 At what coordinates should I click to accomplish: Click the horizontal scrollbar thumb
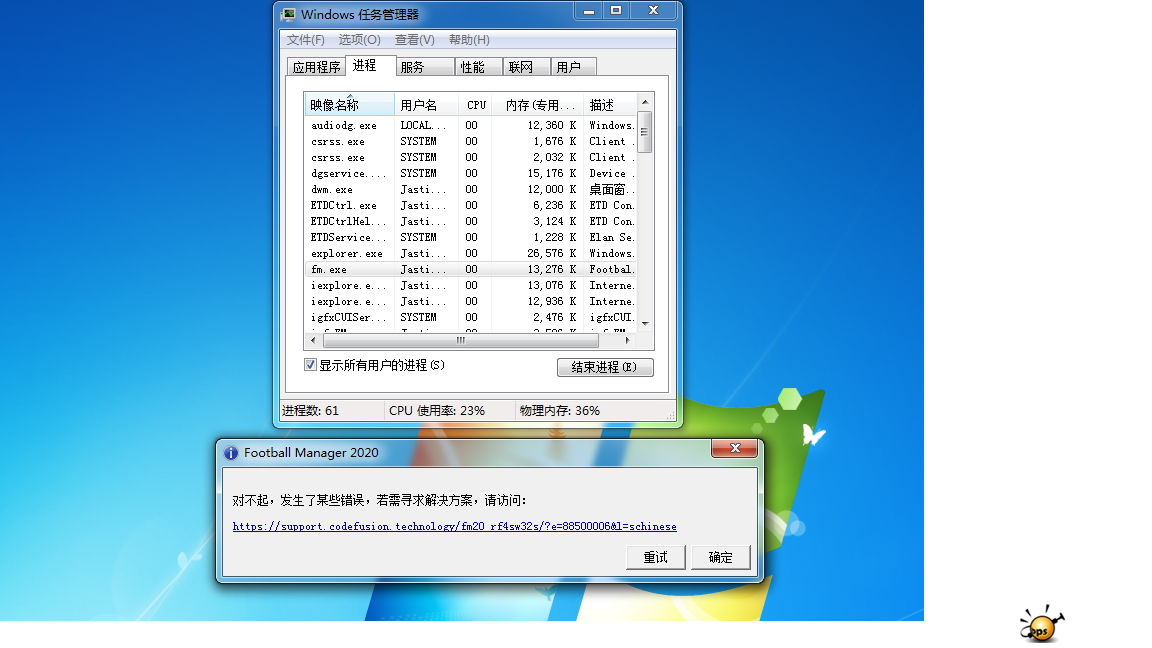click(461, 340)
